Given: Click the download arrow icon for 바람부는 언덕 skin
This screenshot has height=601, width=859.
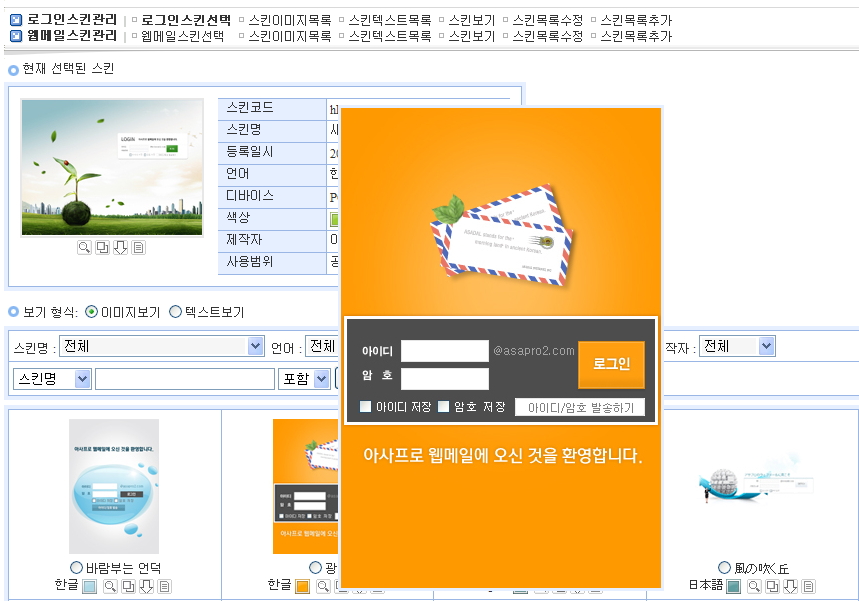Looking at the screenshot, I should (147, 586).
